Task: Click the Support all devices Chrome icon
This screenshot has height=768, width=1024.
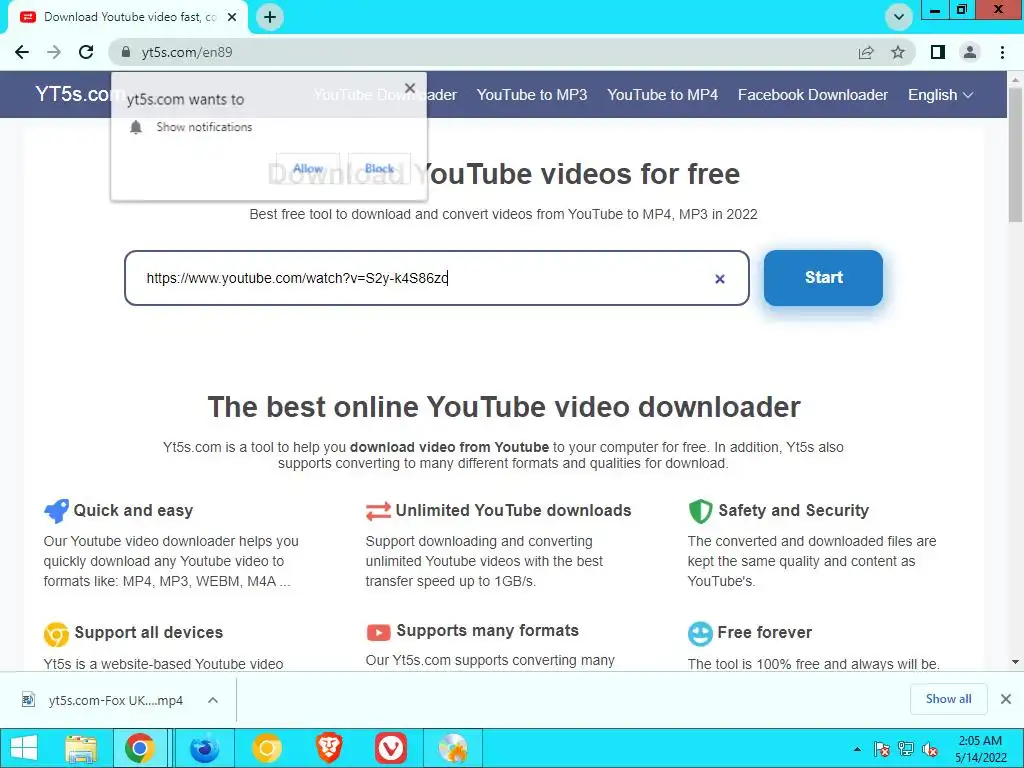Action: (56, 633)
